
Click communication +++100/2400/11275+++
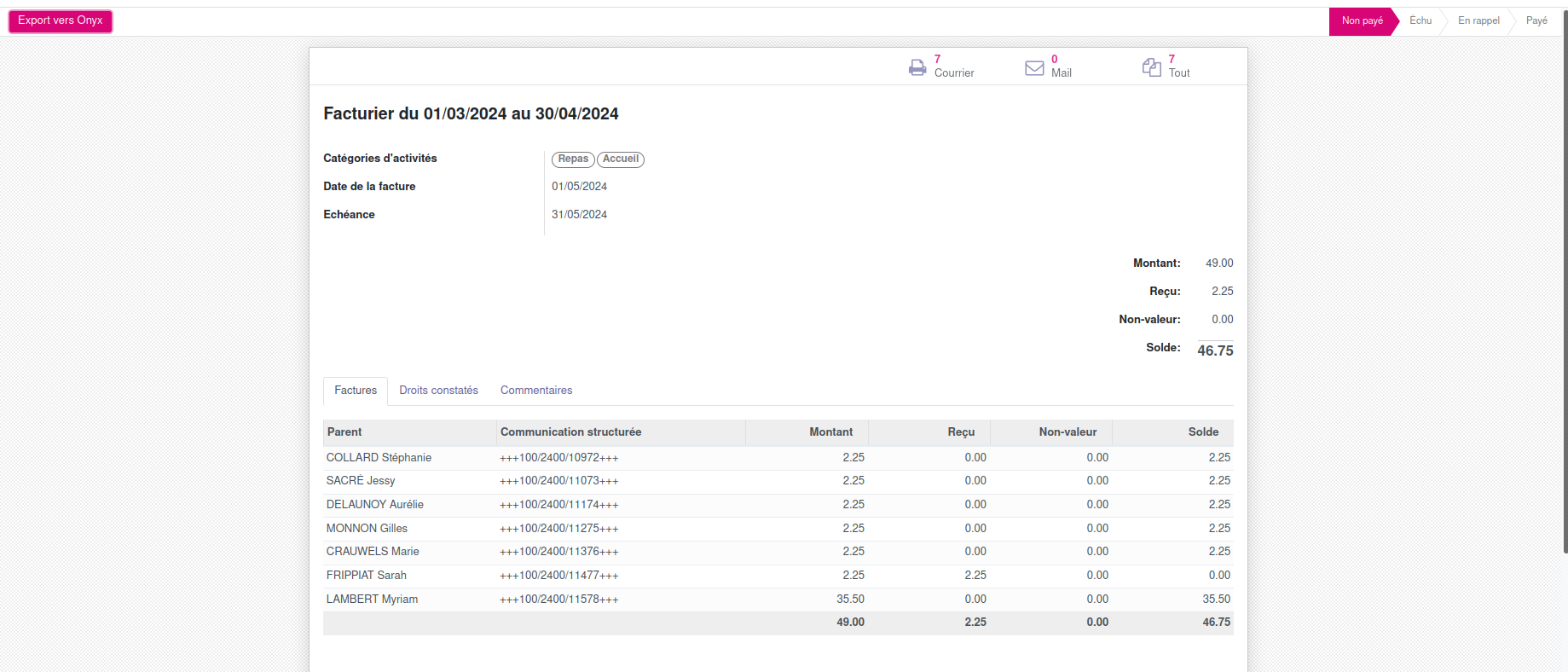pyautogui.click(x=559, y=529)
